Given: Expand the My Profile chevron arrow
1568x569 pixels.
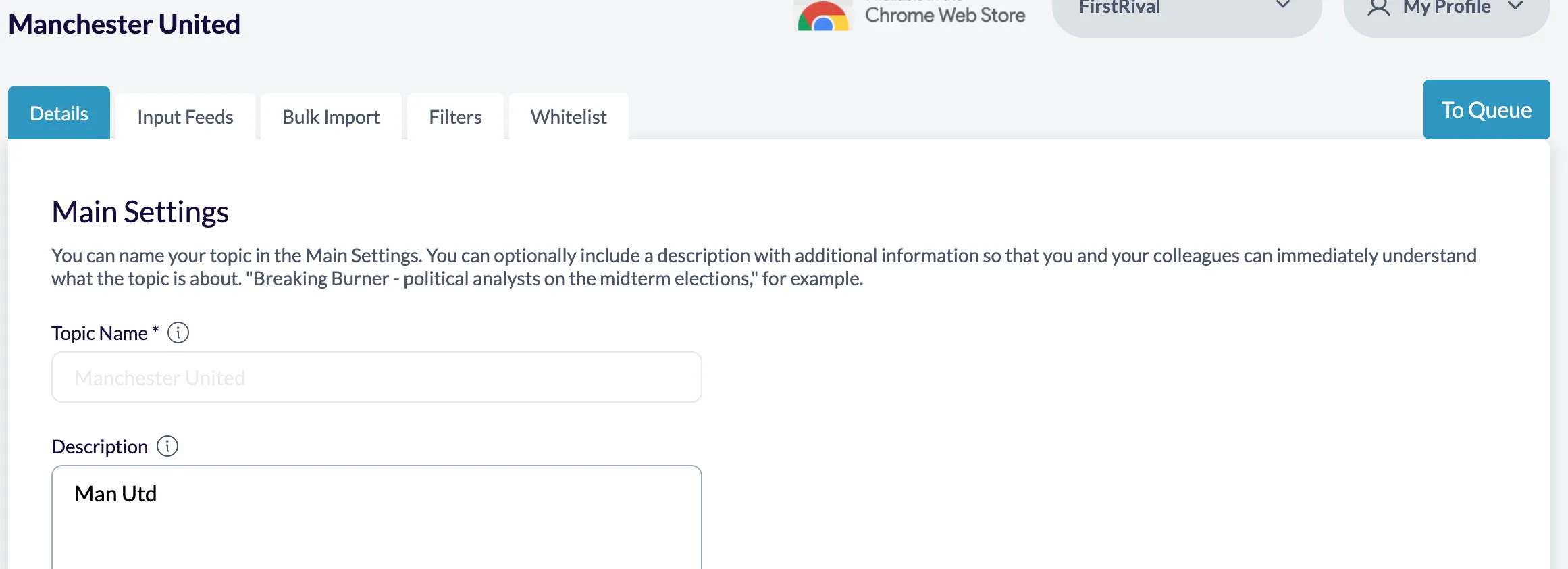Looking at the screenshot, I should 1516,7.
